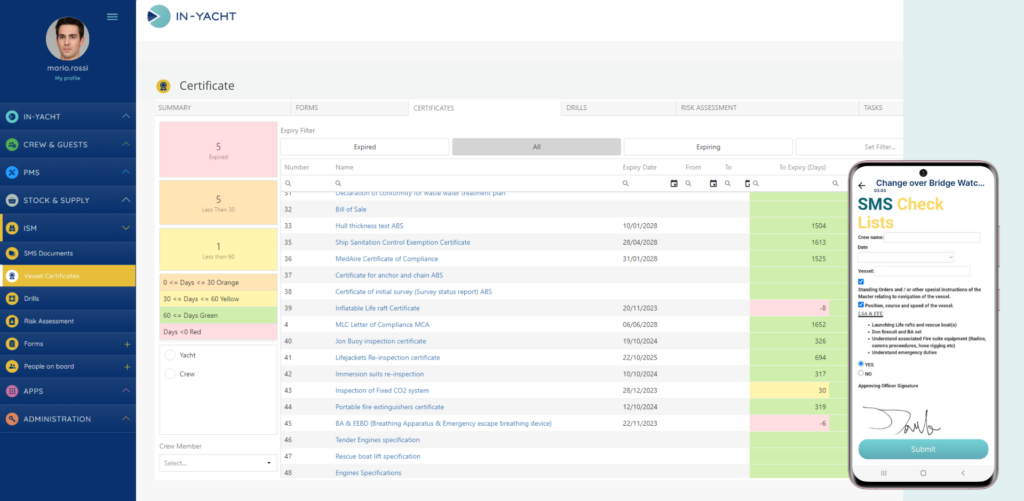Open the Expiry Date calendar picker icon
Image resolution: width=1024 pixels, height=501 pixels.
point(674,184)
